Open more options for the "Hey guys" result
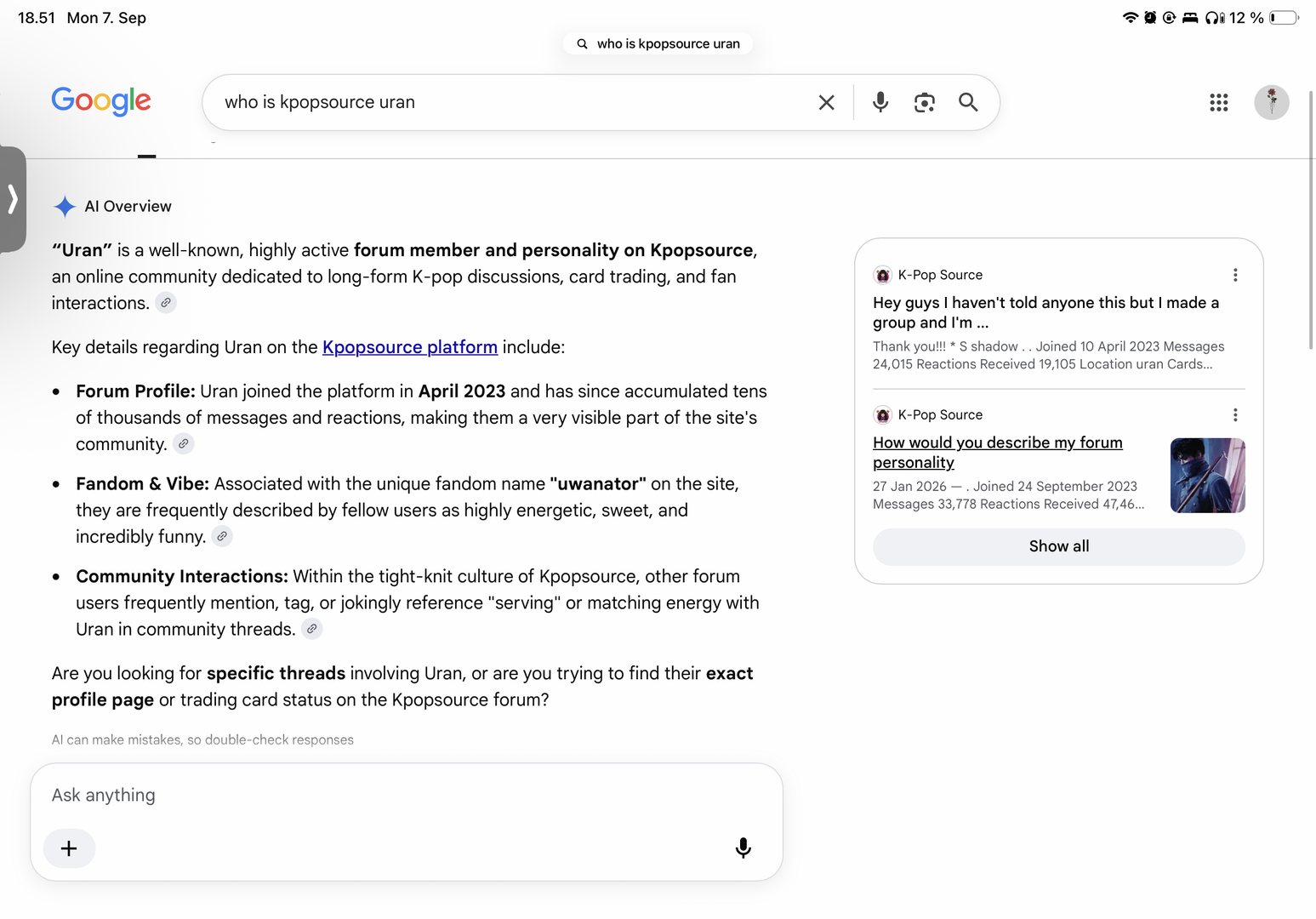Viewport: 1316px width, 919px height. tap(1235, 275)
